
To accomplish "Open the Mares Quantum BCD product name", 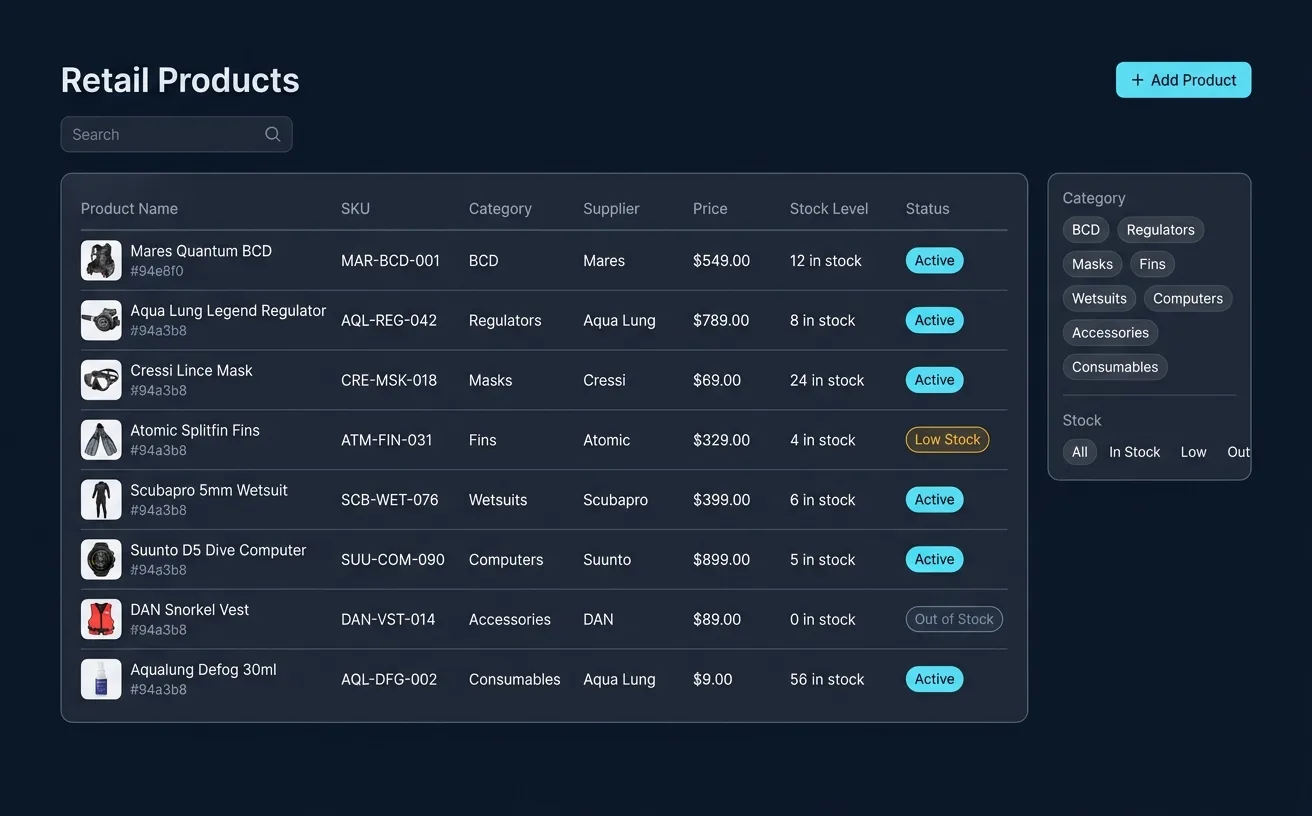I will pos(201,251).
